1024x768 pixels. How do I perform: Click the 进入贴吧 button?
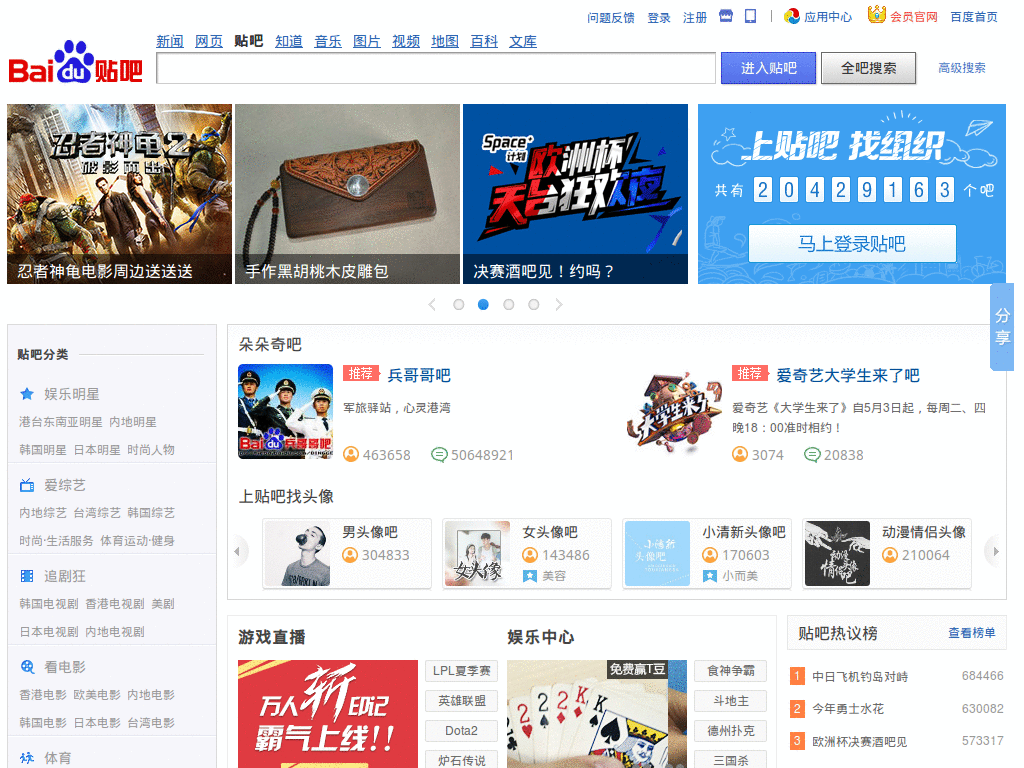coord(769,68)
